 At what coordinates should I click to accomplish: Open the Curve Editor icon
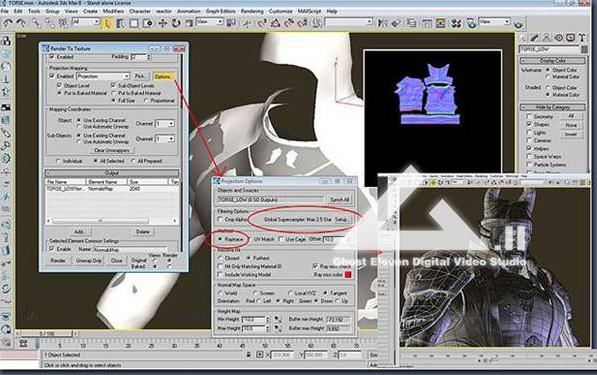pyautogui.click(x=426, y=24)
